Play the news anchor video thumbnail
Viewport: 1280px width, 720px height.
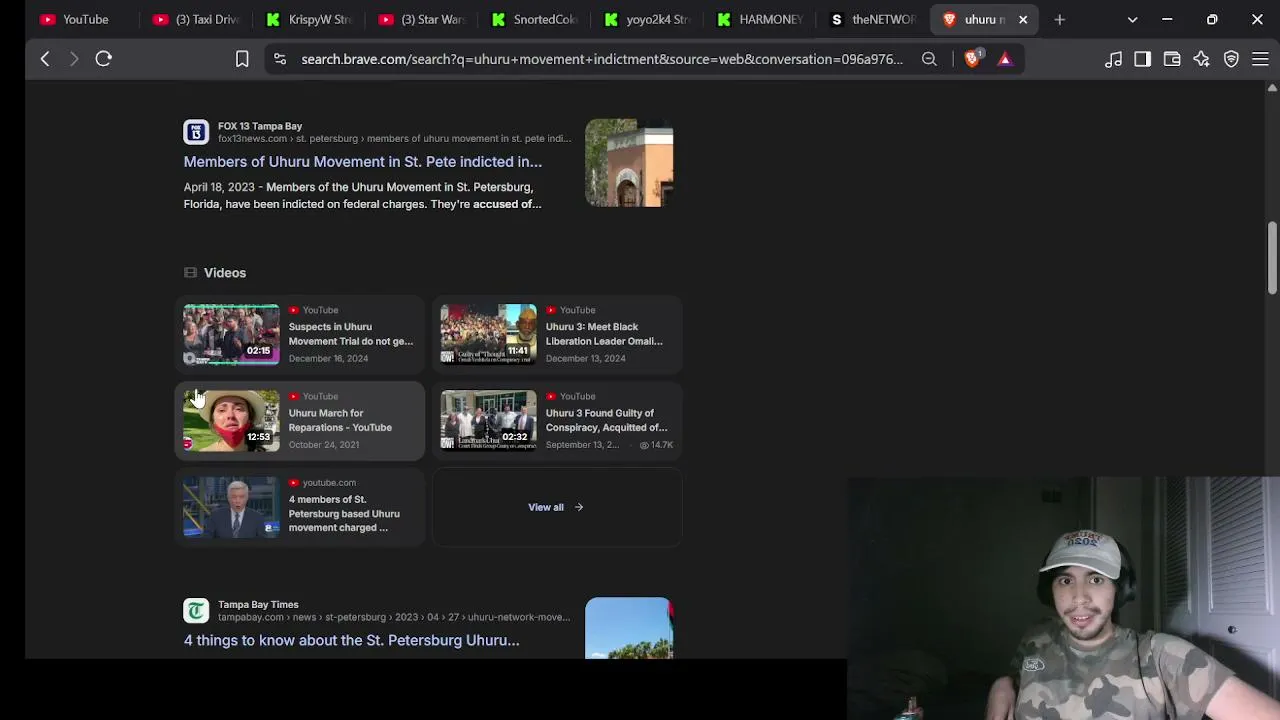[231, 507]
